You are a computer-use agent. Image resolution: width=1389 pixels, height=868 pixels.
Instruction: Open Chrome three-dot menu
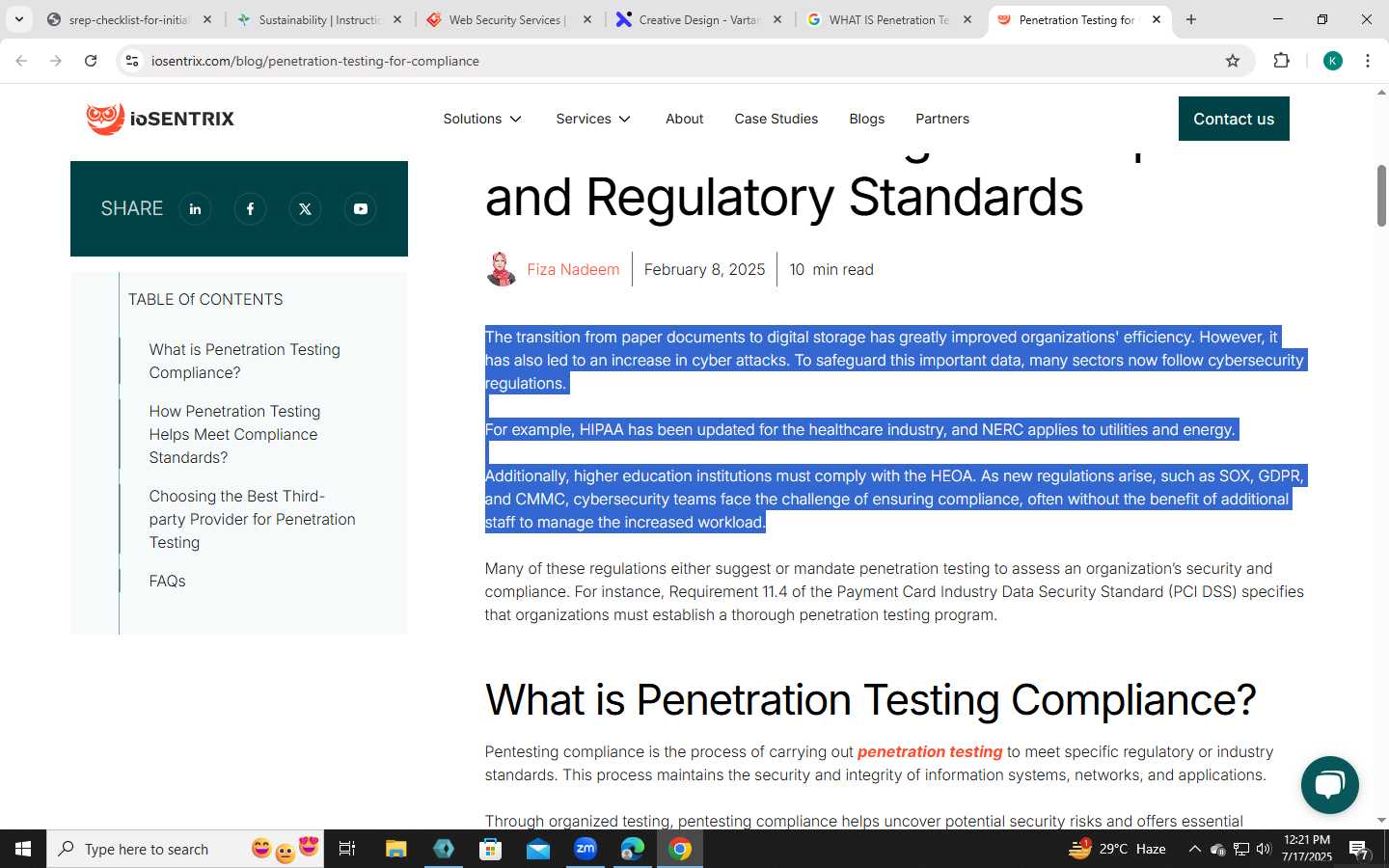pos(1368,61)
